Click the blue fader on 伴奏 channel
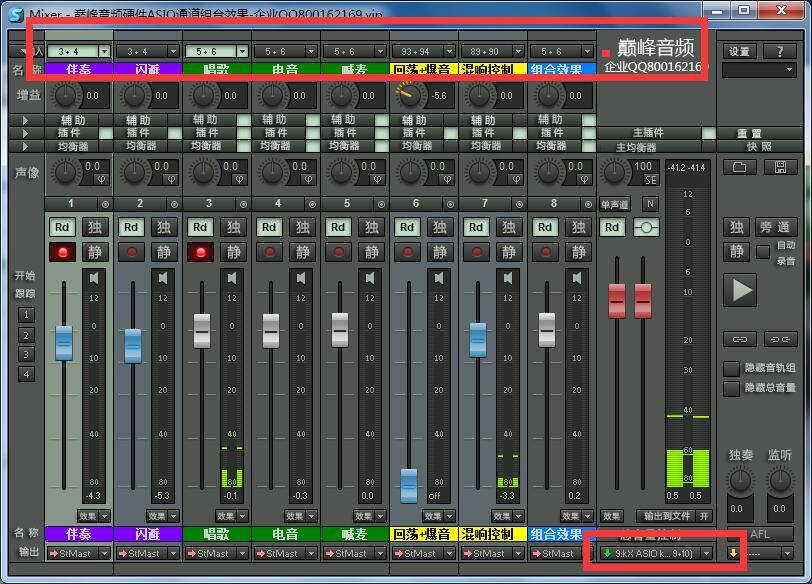 pyautogui.click(x=64, y=343)
